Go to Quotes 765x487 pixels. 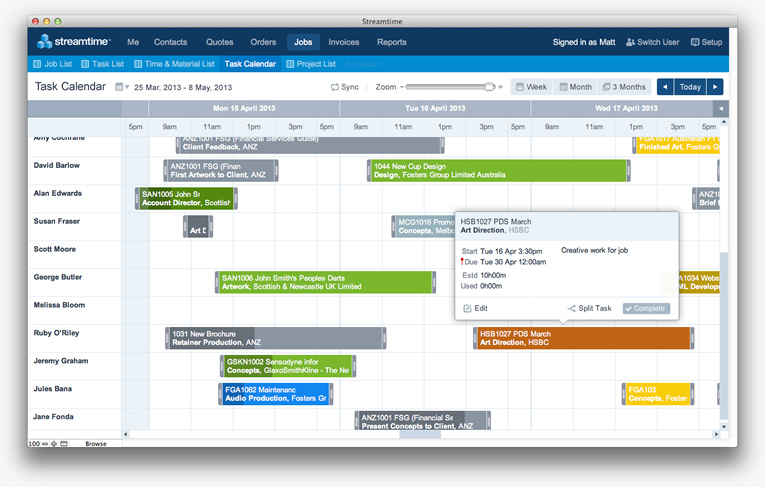219,42
